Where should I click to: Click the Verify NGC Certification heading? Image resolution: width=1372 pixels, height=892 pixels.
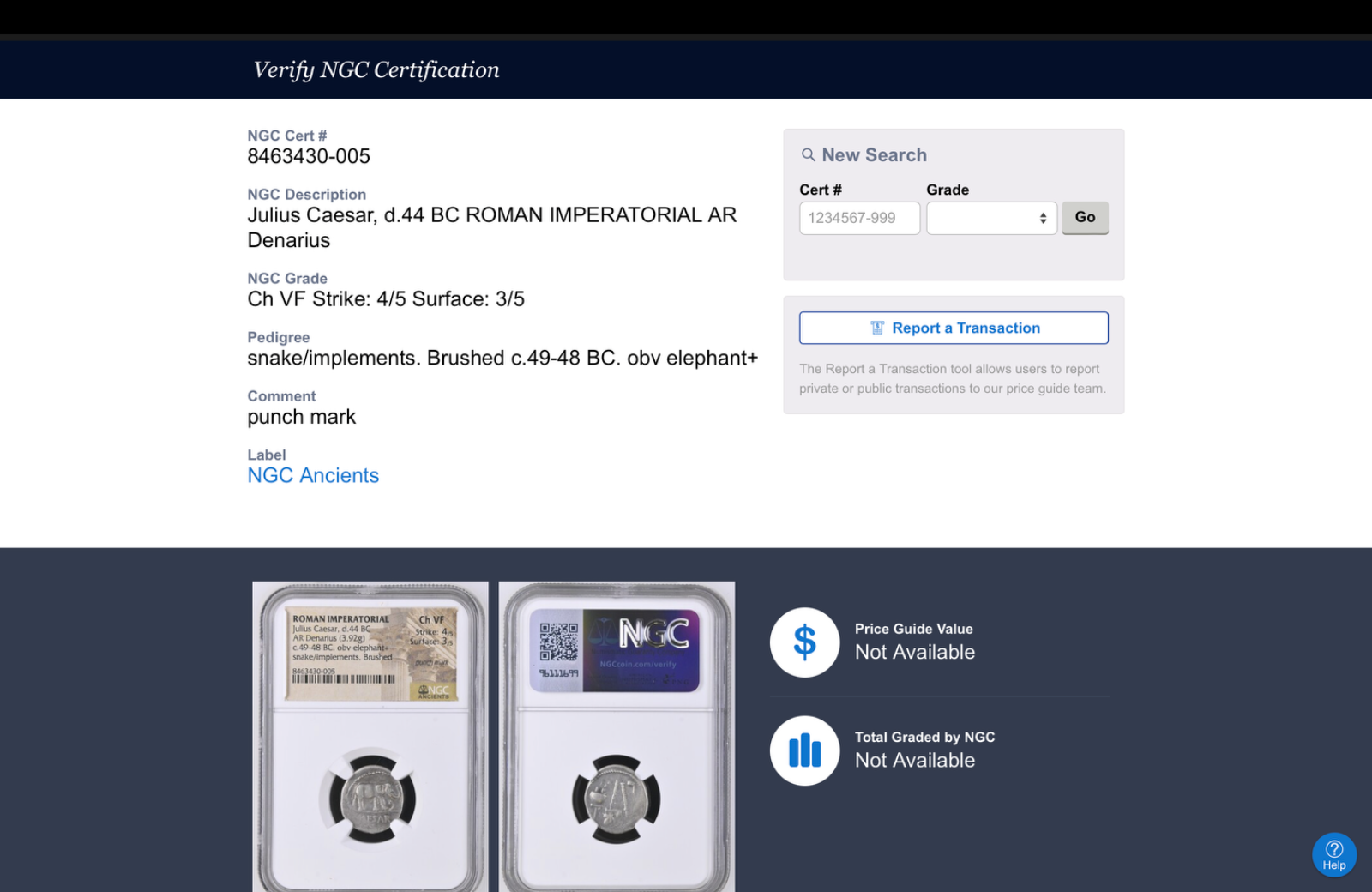(376, 69)
